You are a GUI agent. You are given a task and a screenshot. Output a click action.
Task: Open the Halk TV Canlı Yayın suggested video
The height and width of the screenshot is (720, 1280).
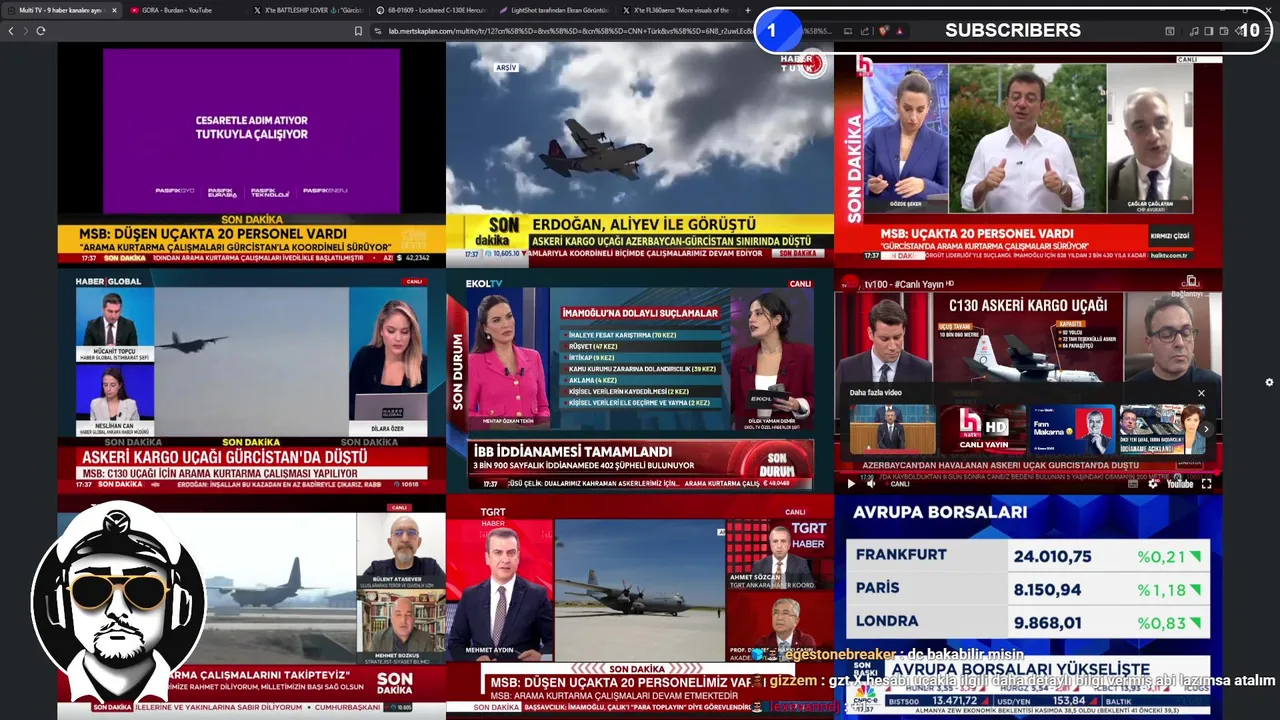click(x=983, y=429)
